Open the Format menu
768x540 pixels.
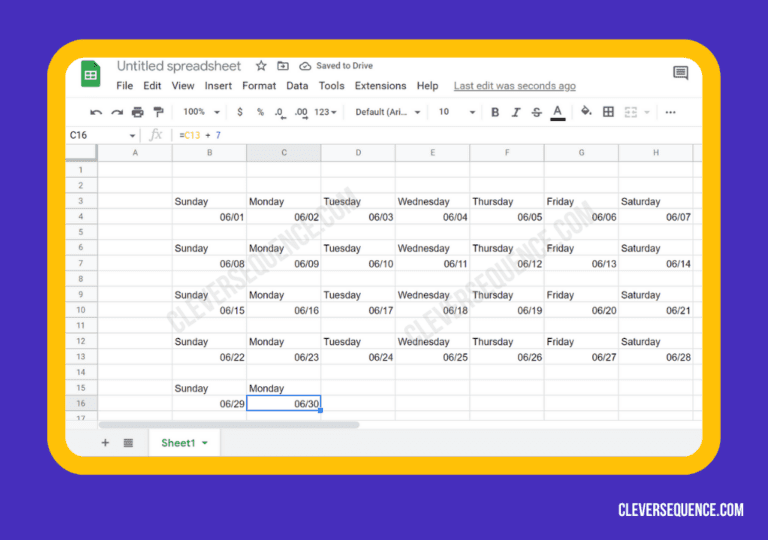(259, 86)
